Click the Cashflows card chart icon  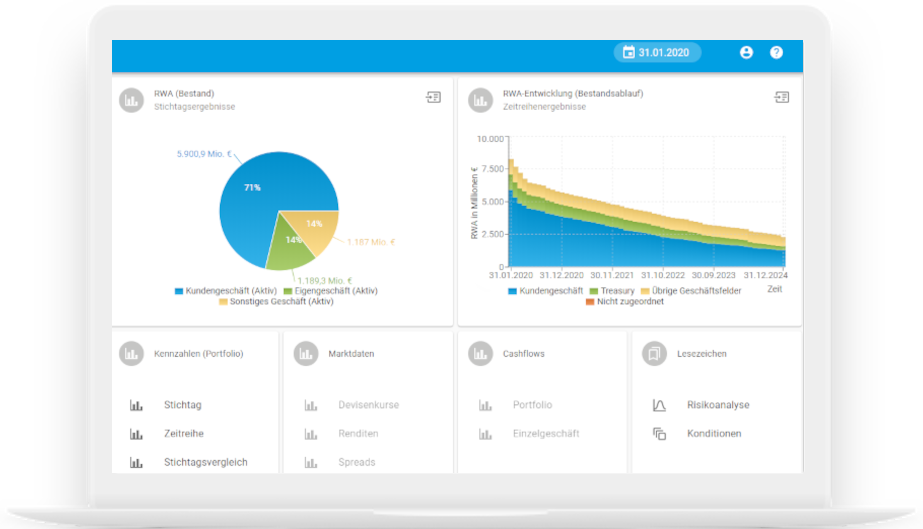pos(479,353)
